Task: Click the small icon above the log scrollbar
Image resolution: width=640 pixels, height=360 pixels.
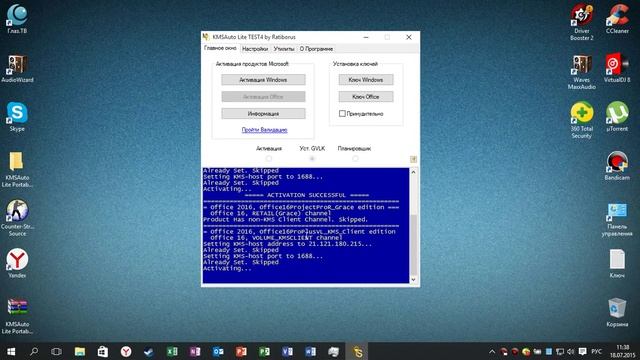Action: click(x=413, y=159)
